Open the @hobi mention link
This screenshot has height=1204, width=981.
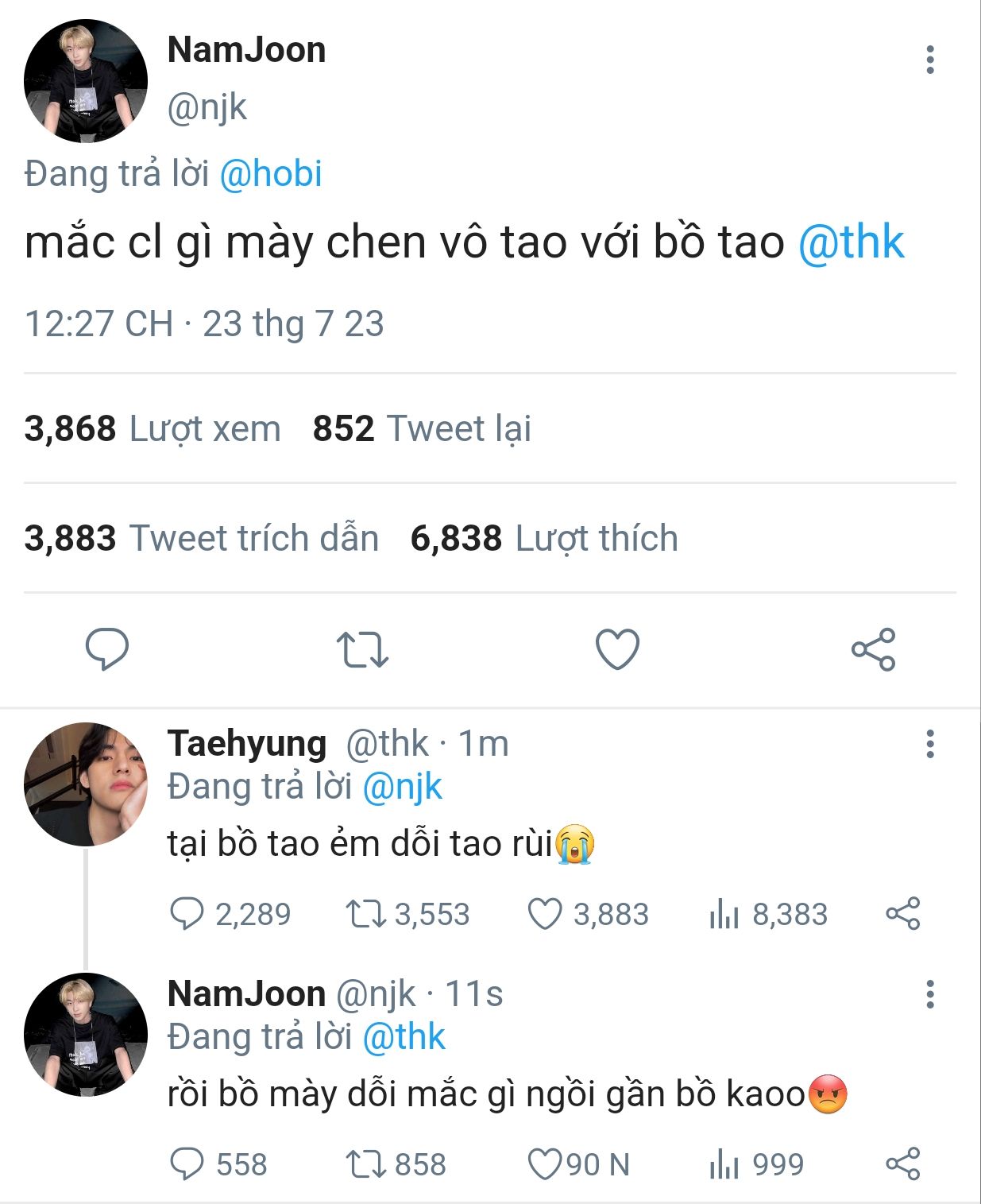271,174
